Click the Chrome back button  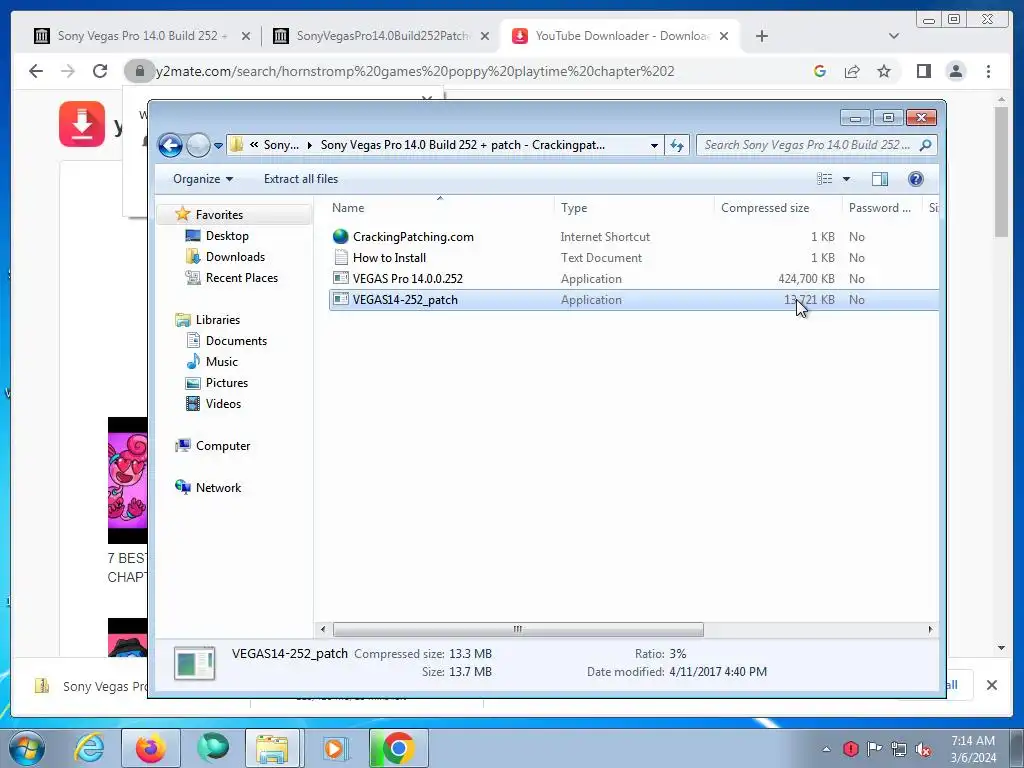click(36, 71)
